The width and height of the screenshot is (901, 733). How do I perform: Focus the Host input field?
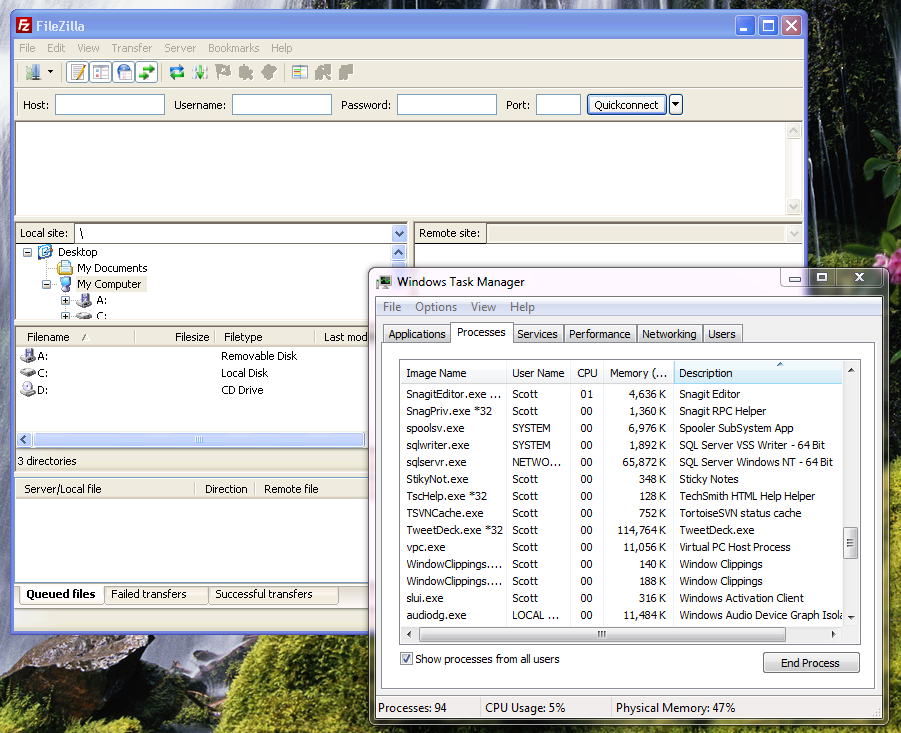(x=110, y=105)
